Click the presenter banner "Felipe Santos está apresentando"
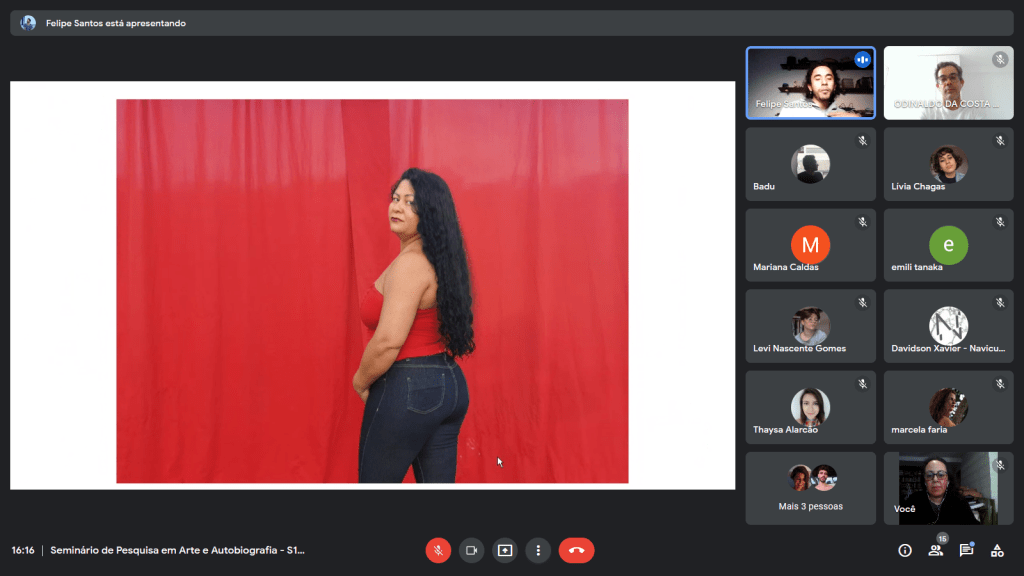1024x576 pixels. tap(115, 23)
